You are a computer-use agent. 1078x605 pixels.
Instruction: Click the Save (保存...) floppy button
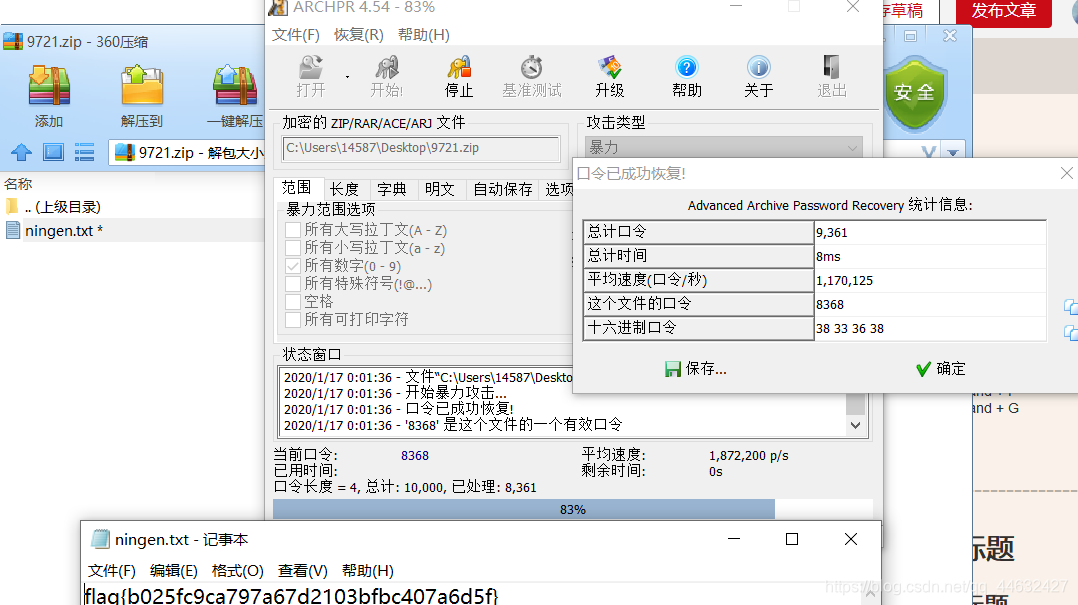click(696, 368)
